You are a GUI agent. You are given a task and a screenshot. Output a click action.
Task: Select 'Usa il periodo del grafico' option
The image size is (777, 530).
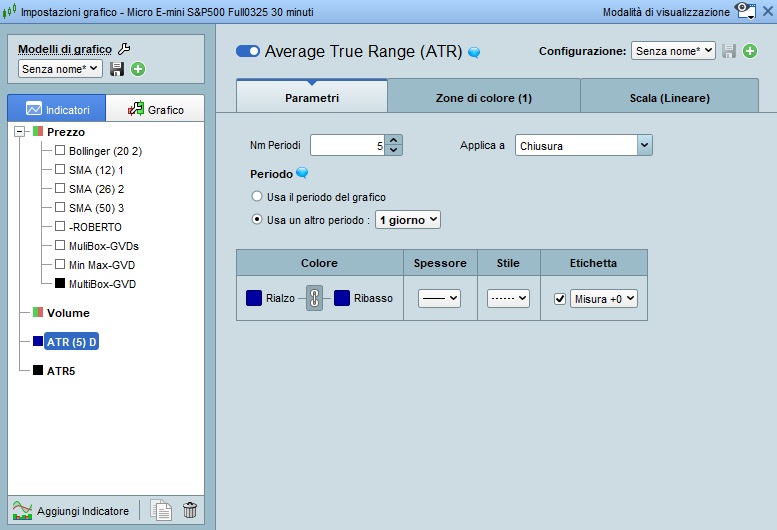[258, 197]
